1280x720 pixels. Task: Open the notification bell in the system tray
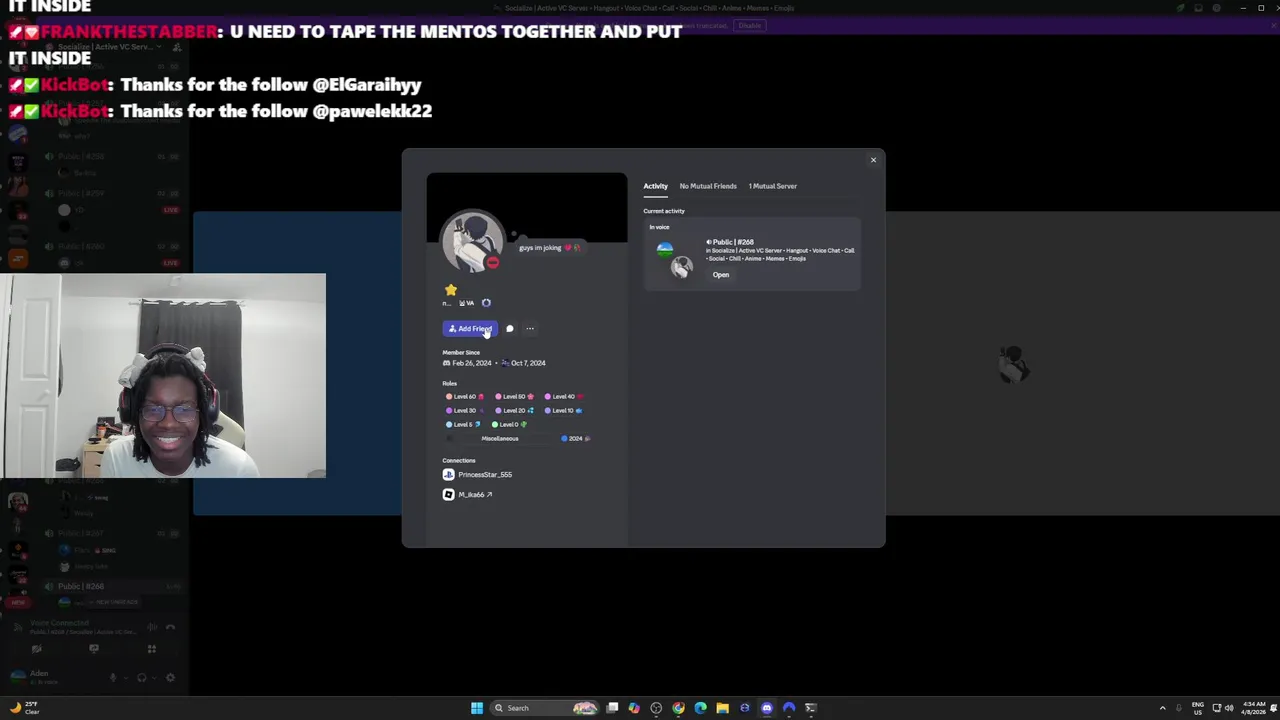1274,708
